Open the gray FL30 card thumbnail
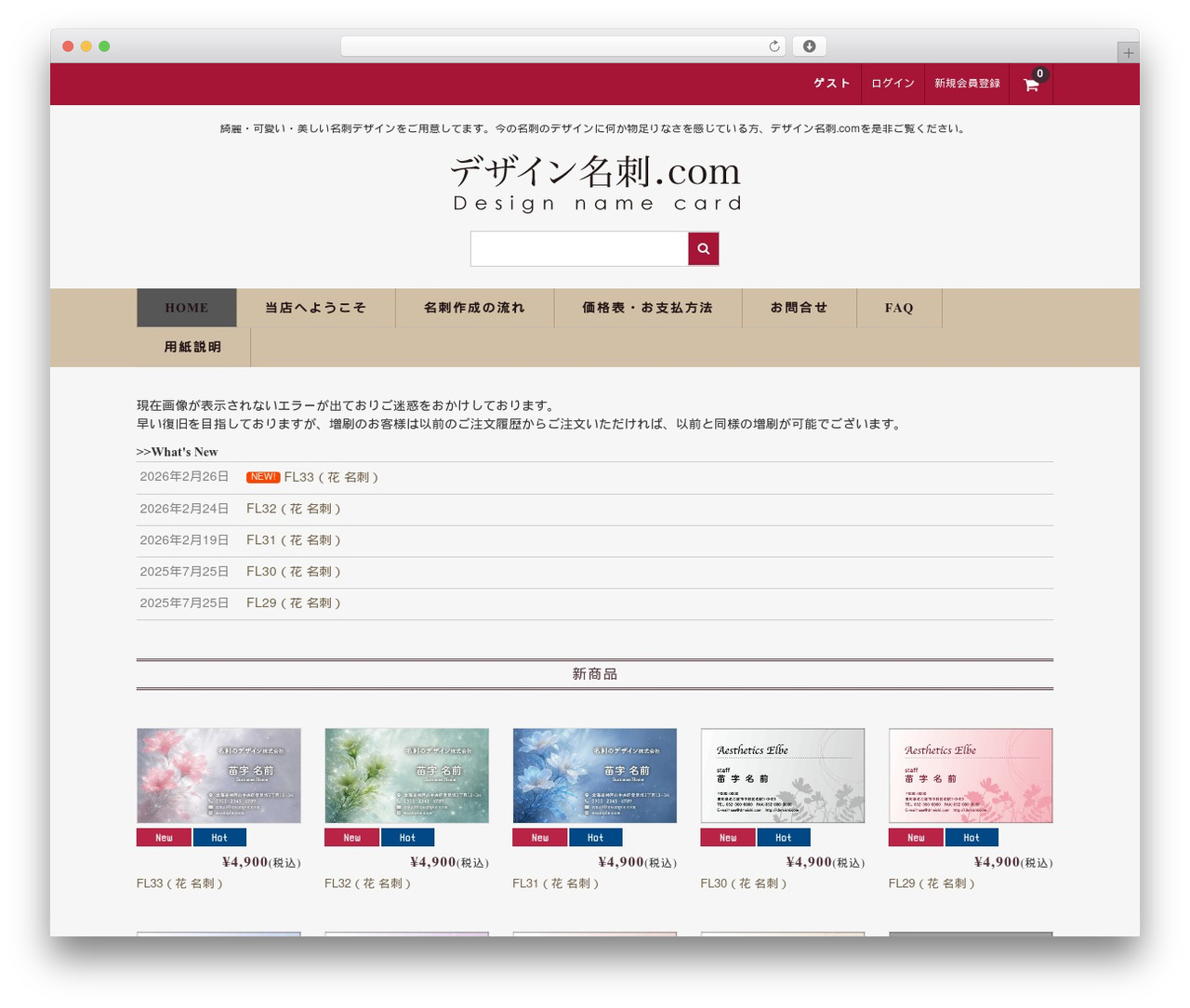This screenshot has width=1190, height=1008. (783, 776)
